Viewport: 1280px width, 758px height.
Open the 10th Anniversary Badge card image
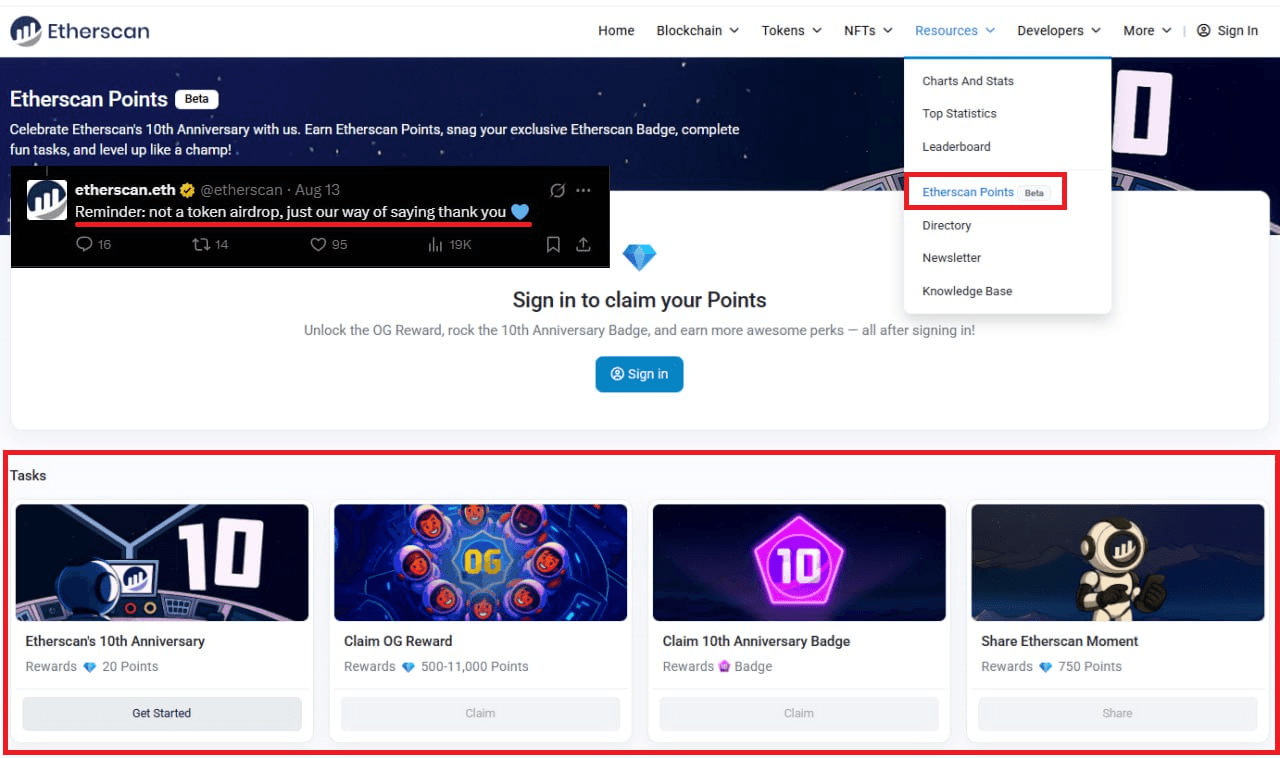tap(799, 562)
